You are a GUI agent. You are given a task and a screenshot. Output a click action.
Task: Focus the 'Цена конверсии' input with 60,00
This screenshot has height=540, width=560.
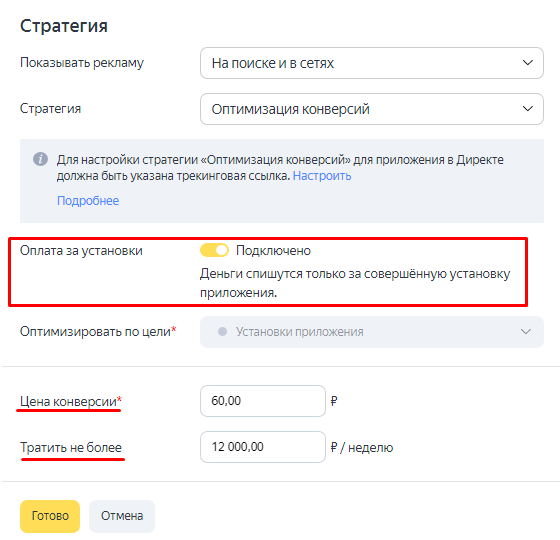(263, 401)
